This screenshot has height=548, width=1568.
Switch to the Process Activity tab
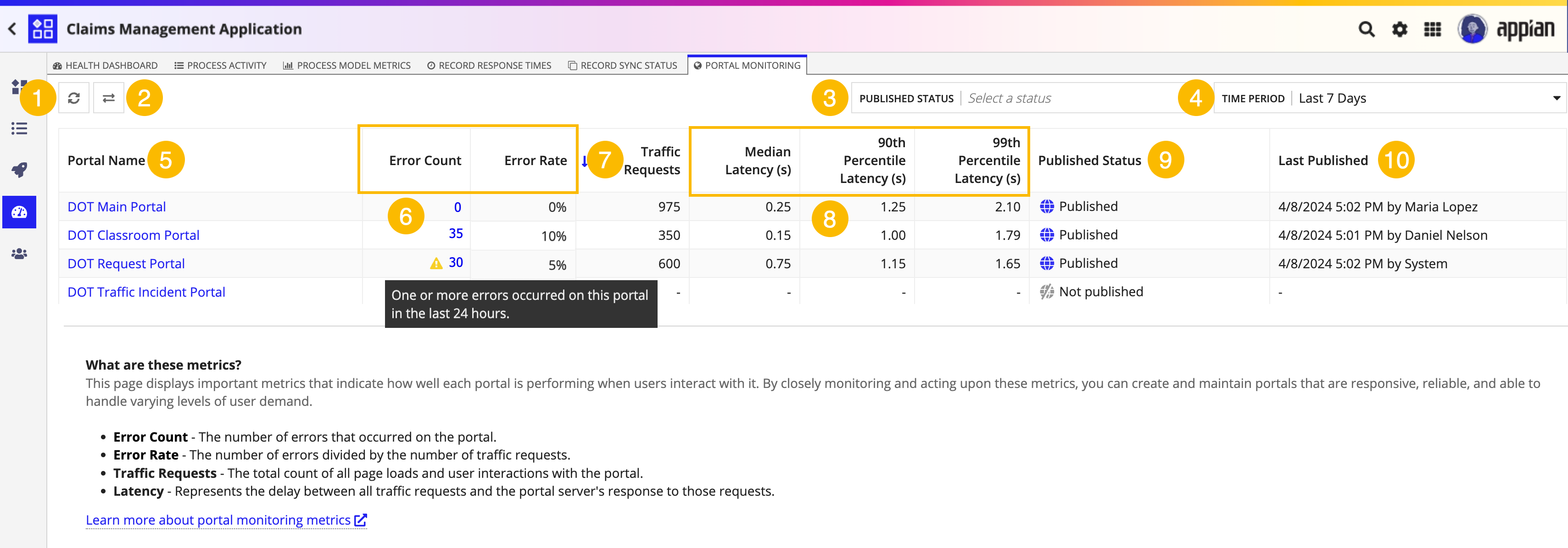pos(220,65)
